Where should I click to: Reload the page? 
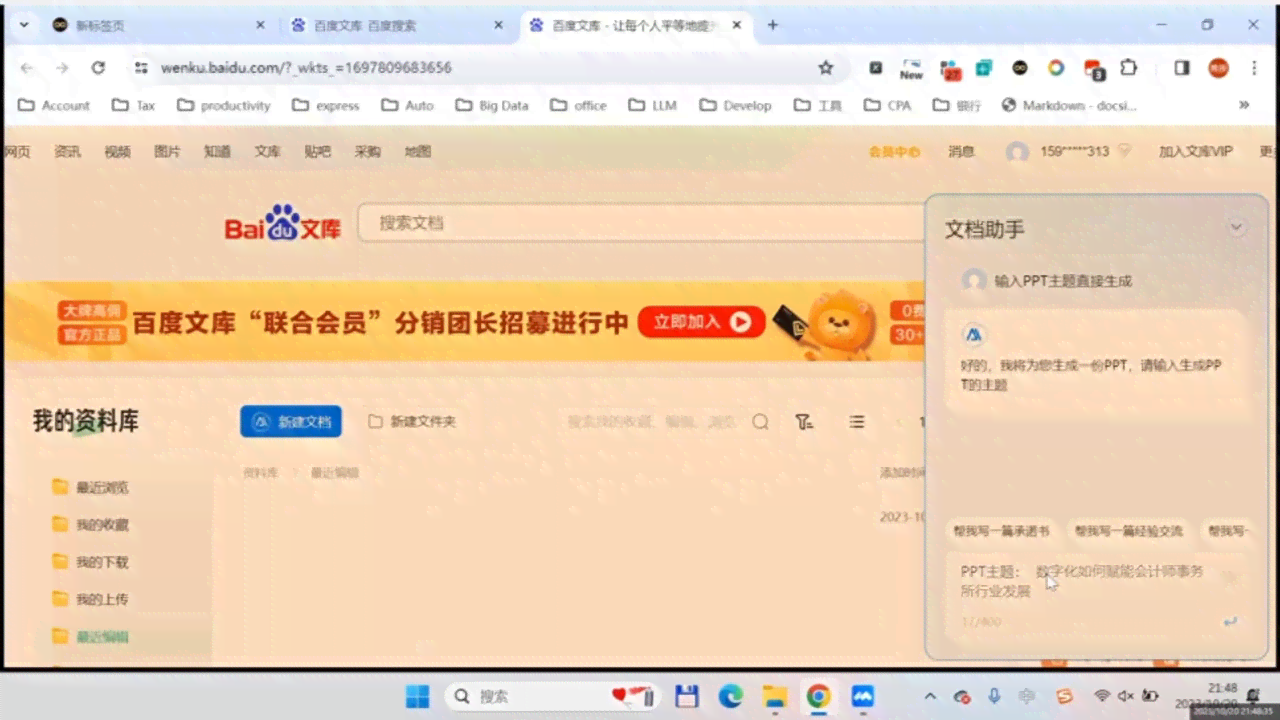coord(98,68)
